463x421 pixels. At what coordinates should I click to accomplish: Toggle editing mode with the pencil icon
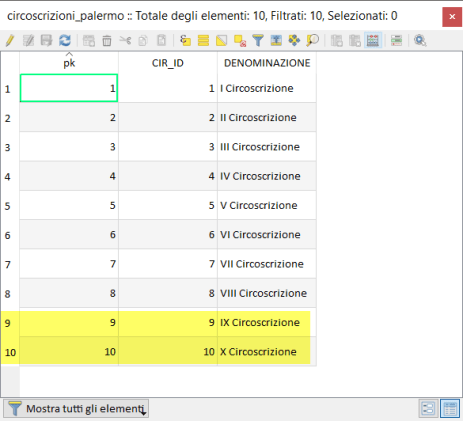coord(10,41)
